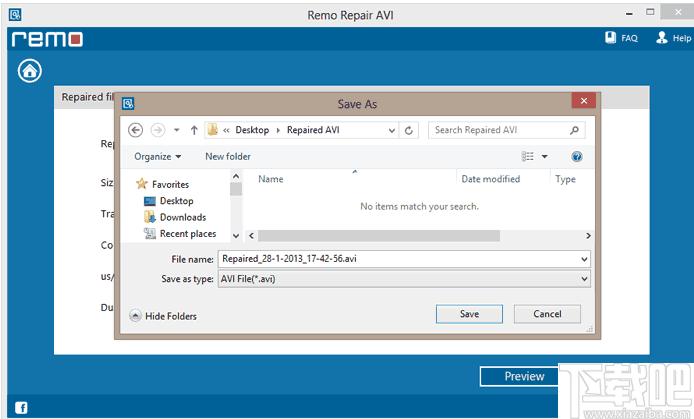Expand the File name history dropdown
The image size is (694, 419).
[584, 259]
